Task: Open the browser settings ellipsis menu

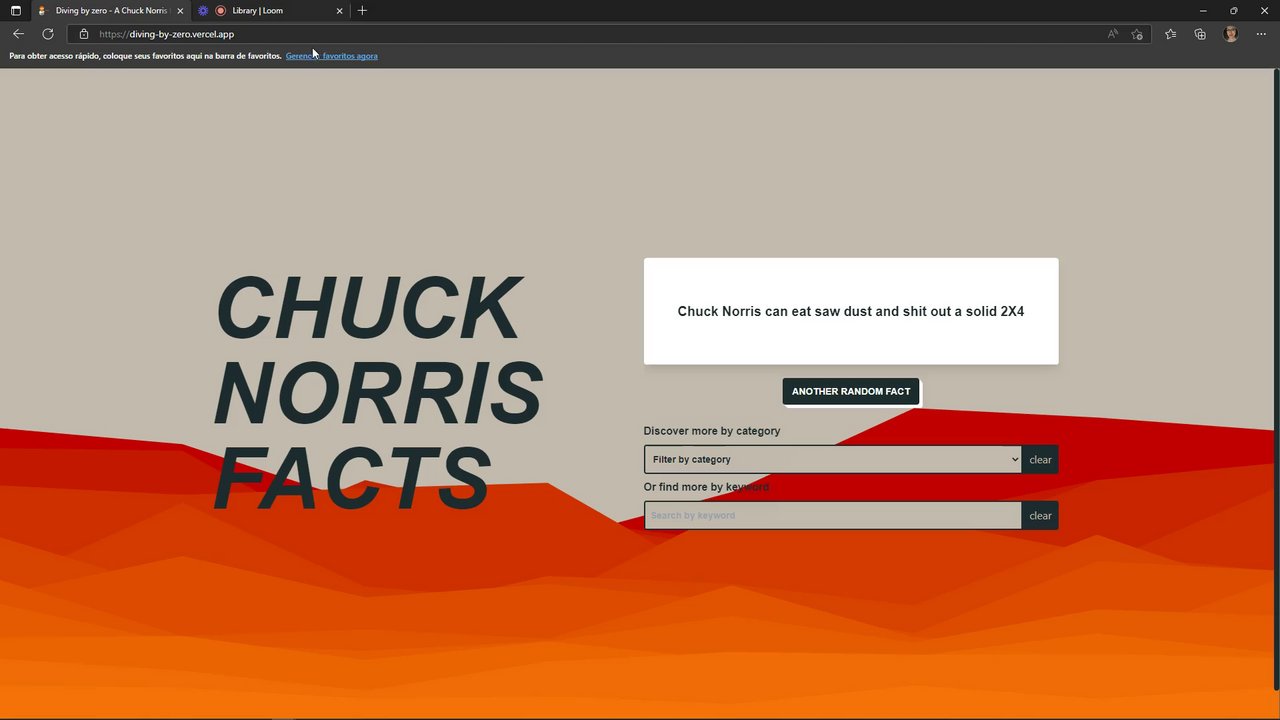Action: pos(1261,34)
